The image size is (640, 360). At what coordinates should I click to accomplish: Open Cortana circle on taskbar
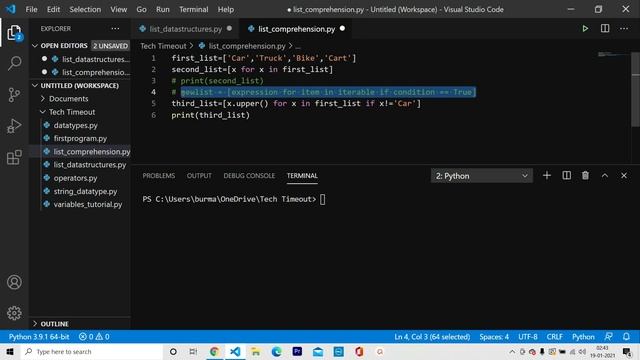(173, 351)
